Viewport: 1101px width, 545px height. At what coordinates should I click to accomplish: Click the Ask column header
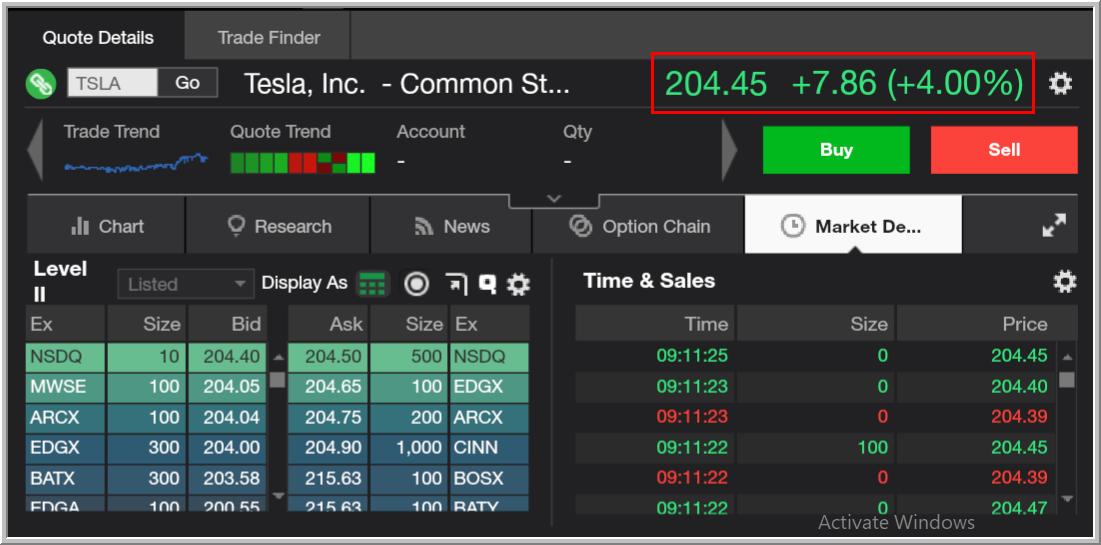click(328, 323)
